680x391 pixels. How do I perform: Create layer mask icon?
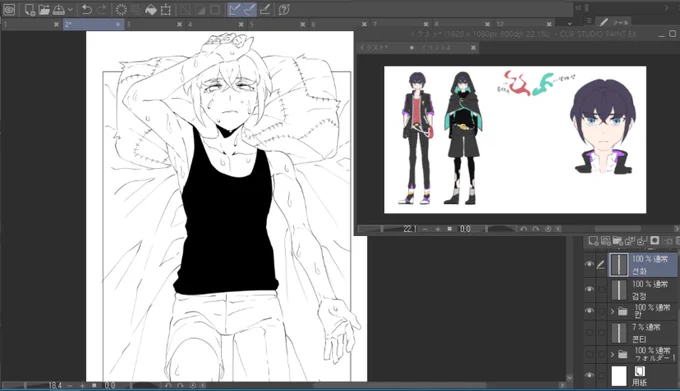pos(655,241)
